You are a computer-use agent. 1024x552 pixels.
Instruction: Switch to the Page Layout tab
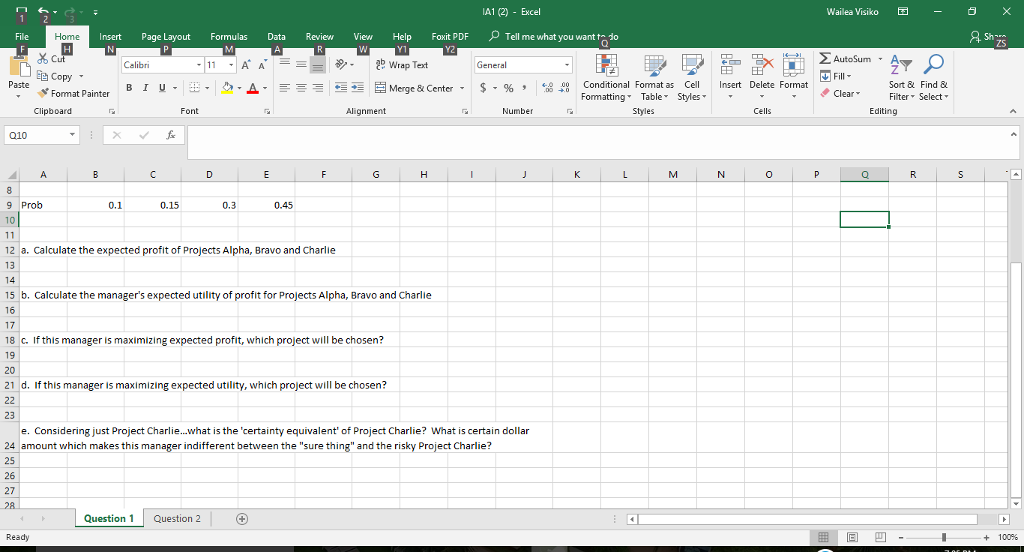coord(165,37)
